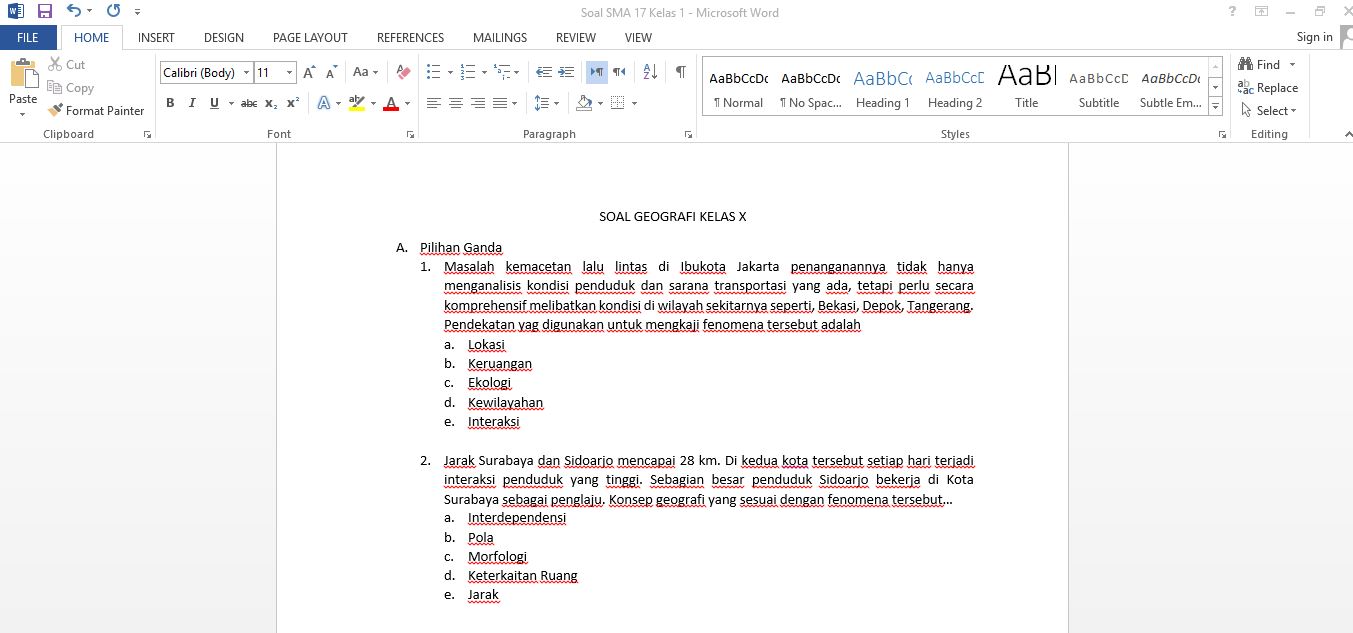Screen dimensions: 1353x633
Task: Activate the Format Painter
Action: point(96,111)
